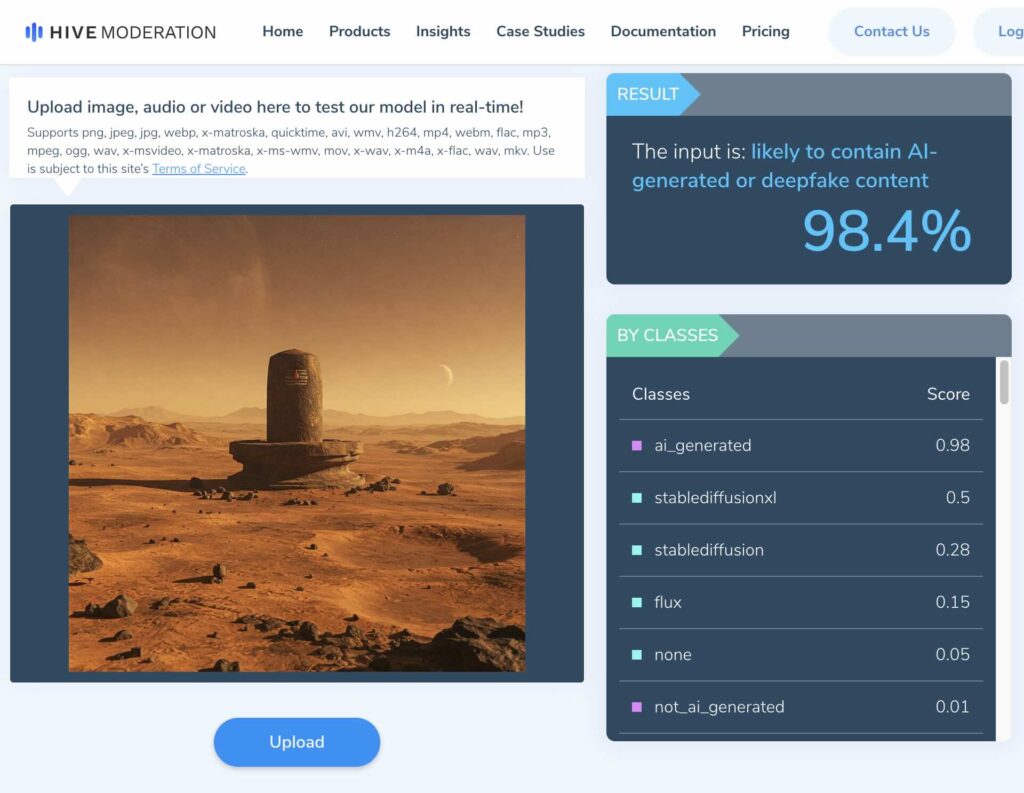Click the Hive Moderation logo

pos(121,32)
